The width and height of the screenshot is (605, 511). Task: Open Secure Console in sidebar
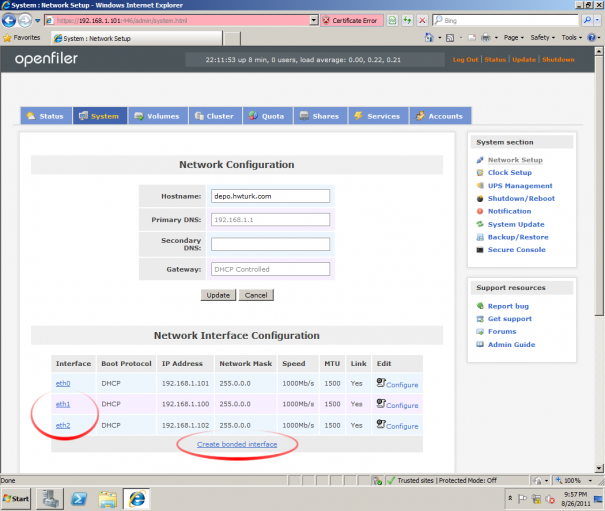pos(516,250)
